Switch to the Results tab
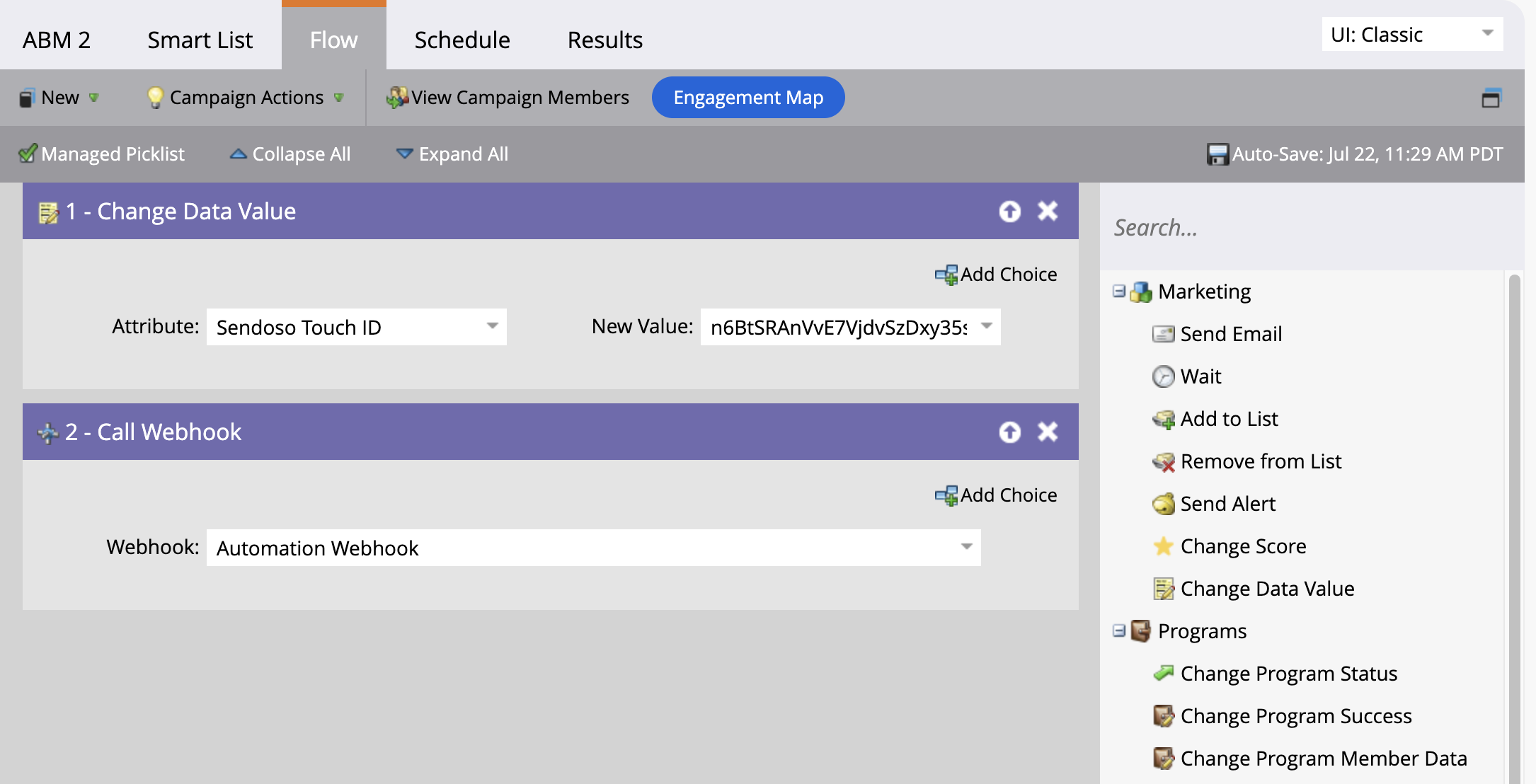Viewport: 1536px width, 784px height. [605, 40]
